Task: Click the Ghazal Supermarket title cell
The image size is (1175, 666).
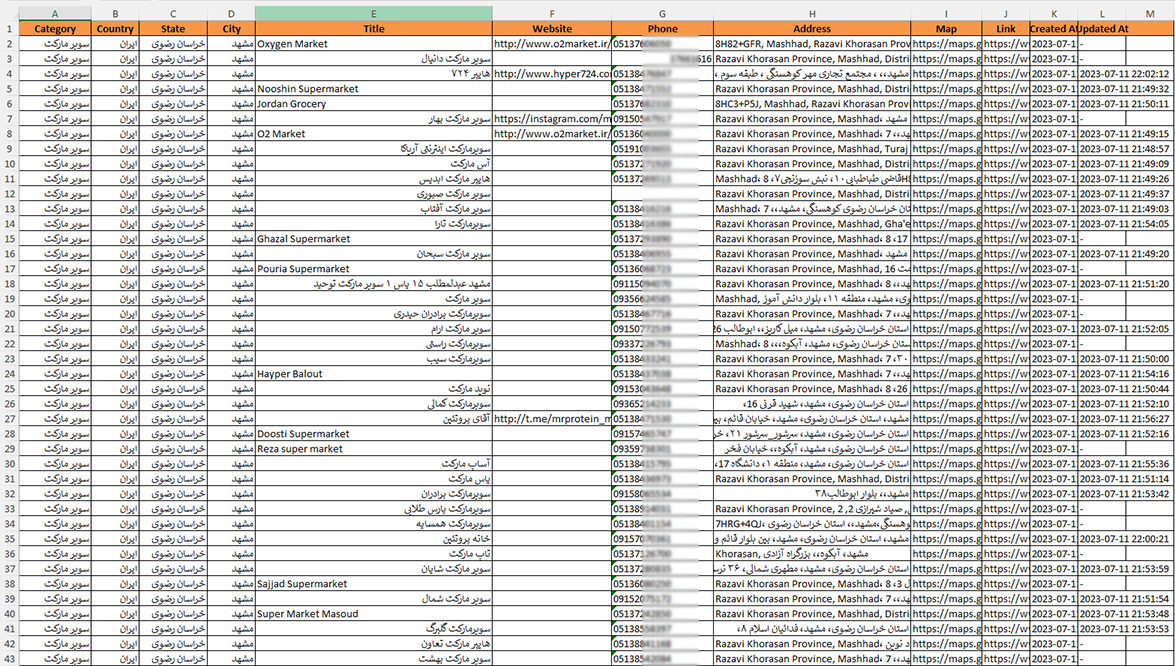Action: pos(374,238)
